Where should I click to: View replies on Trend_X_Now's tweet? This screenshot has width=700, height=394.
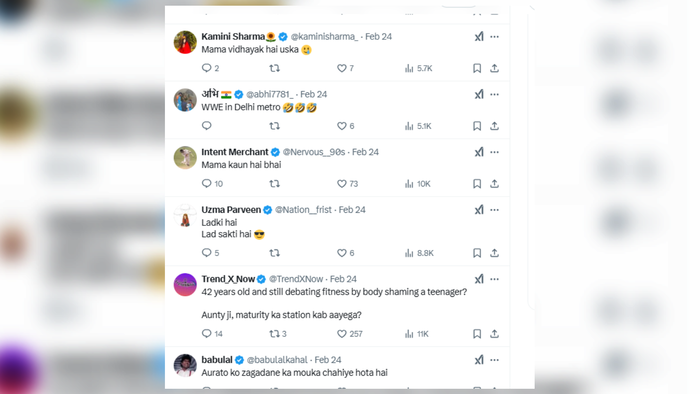coord(212,334)
